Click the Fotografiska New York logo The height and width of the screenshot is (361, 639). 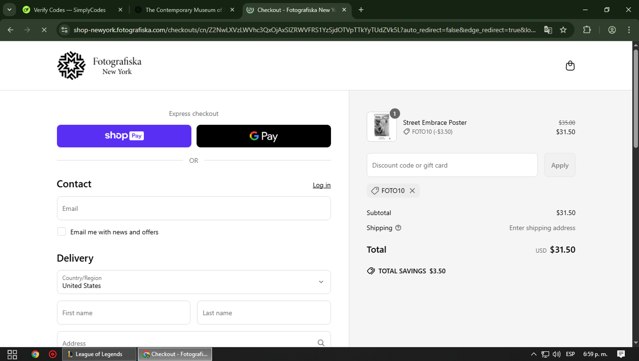pos(99,66)
